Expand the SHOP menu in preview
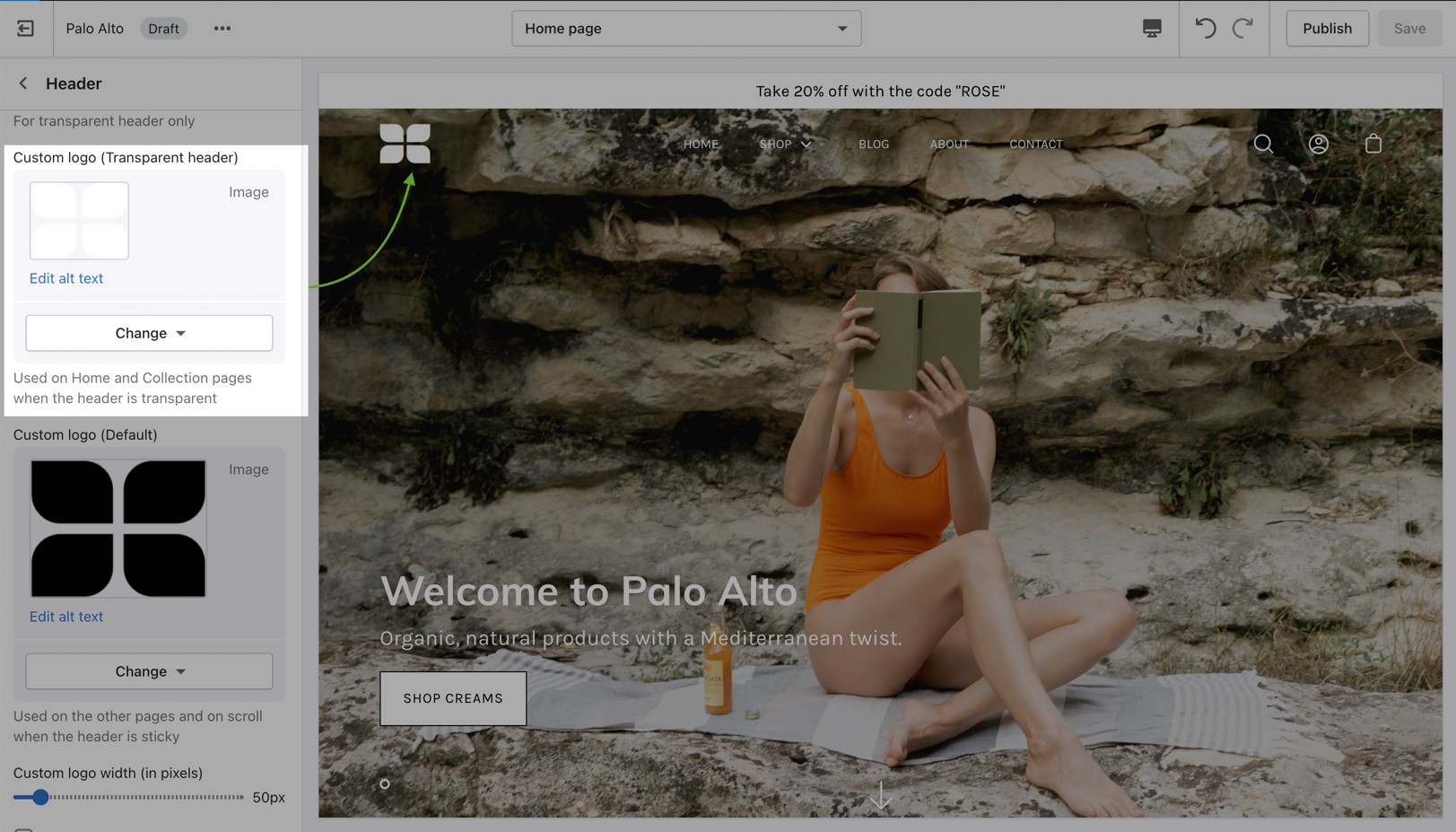This screenshot has width=1456, height=832. [785, 145]
